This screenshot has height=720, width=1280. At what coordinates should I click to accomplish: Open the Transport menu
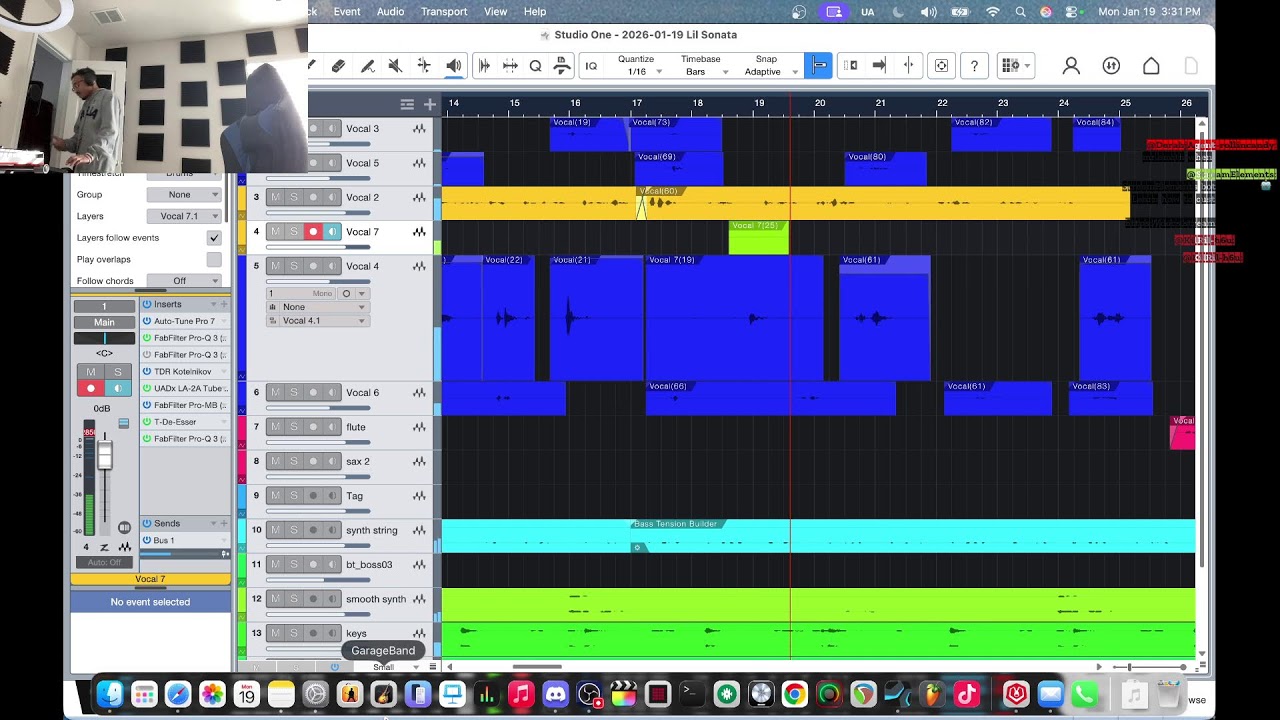pos(444,12)
